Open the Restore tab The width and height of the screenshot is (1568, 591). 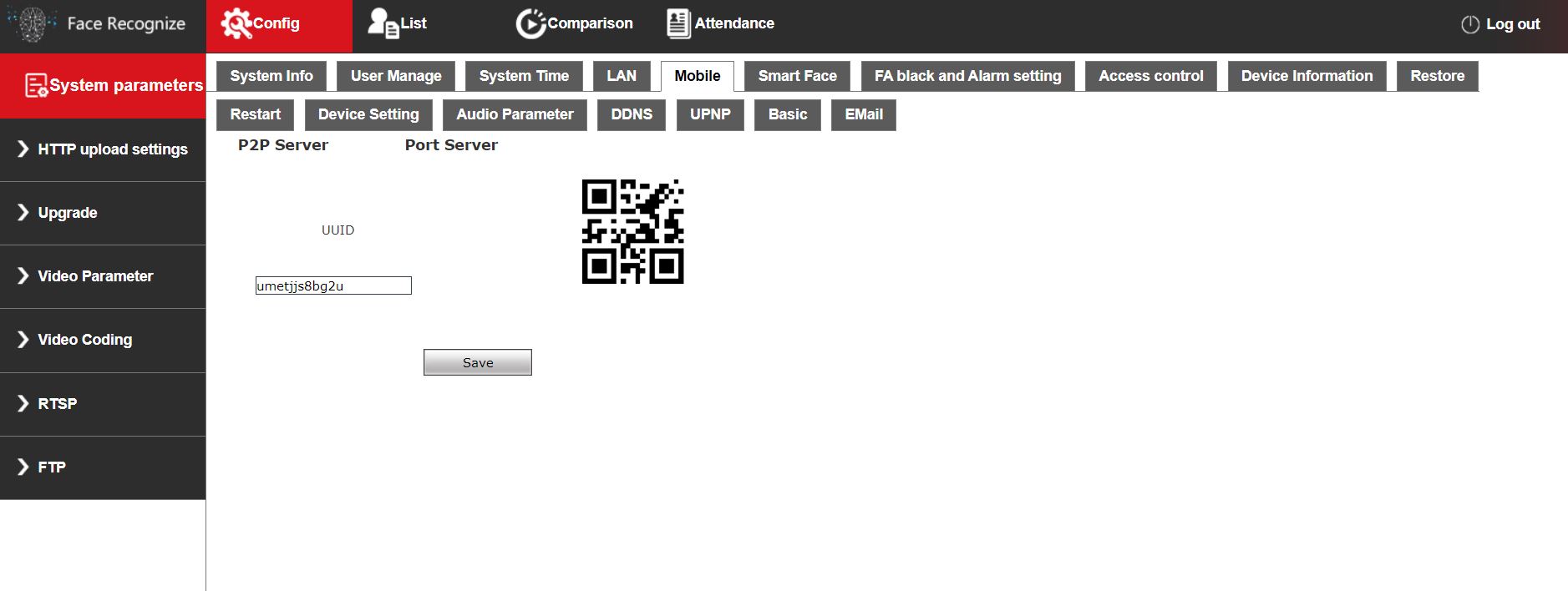pyautogui.click(x=1437, y=76)
